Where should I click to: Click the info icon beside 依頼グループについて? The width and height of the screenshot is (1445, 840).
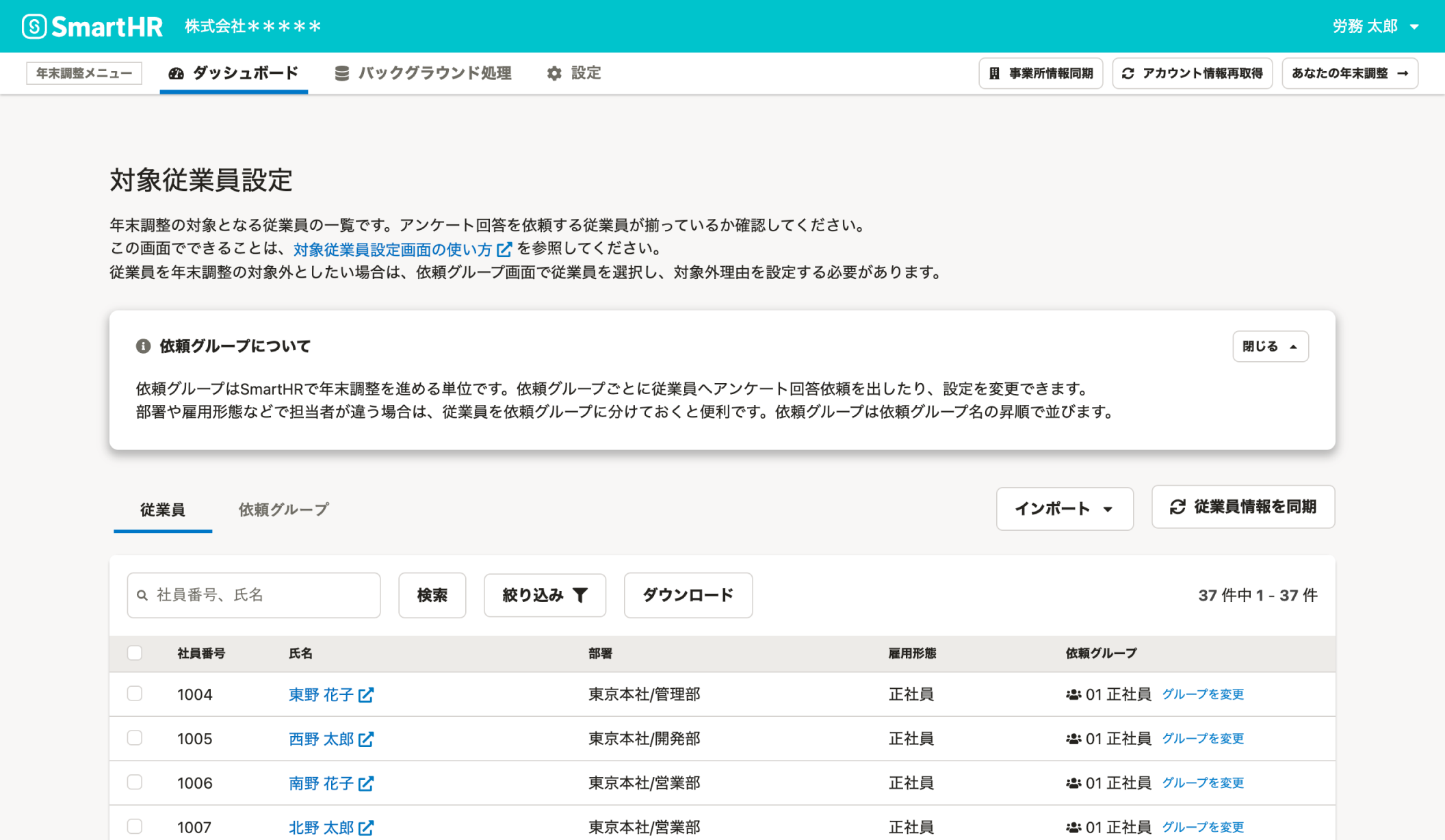pos(143,346)
